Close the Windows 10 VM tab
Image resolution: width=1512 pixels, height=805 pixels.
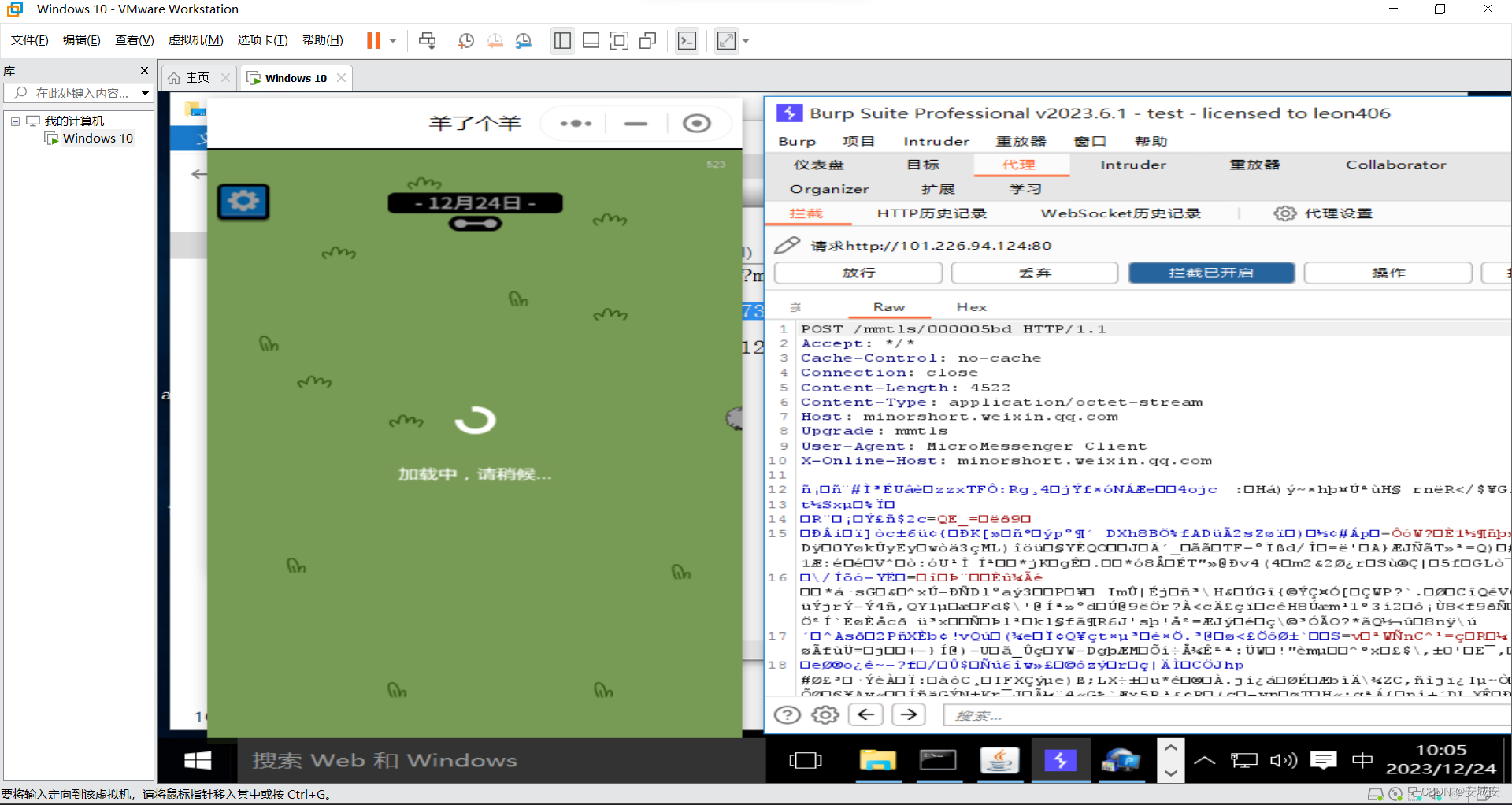click(x=341, y=78)
